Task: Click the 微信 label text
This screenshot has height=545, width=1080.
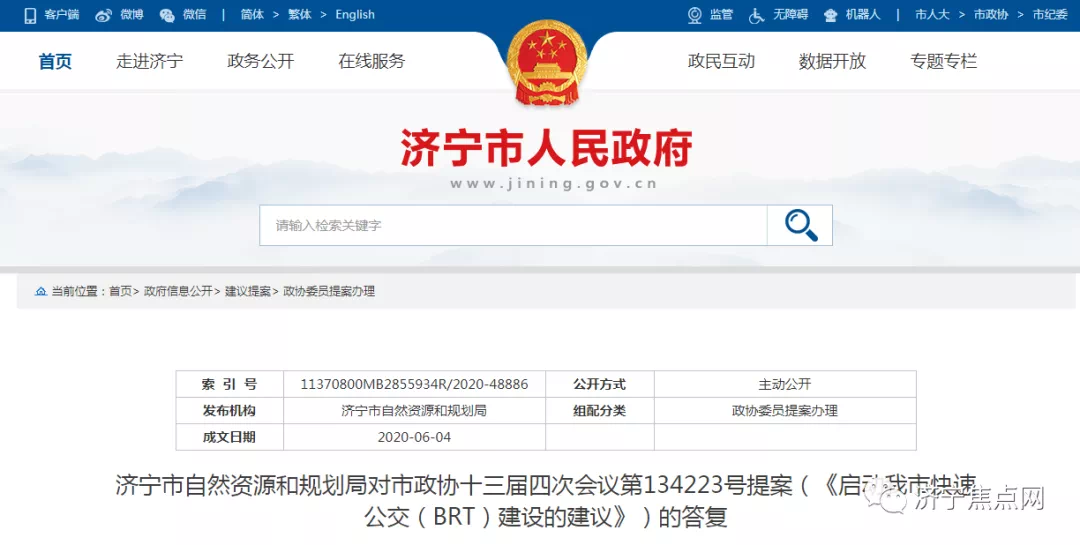Action: point(194,14)
